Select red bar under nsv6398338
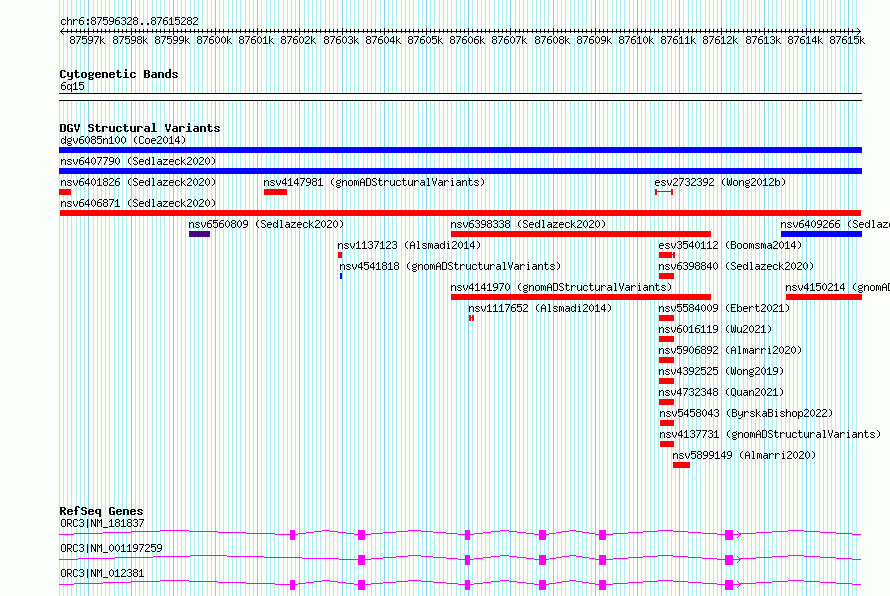Viewport: 890px width, 596px height. coord(581,234)
